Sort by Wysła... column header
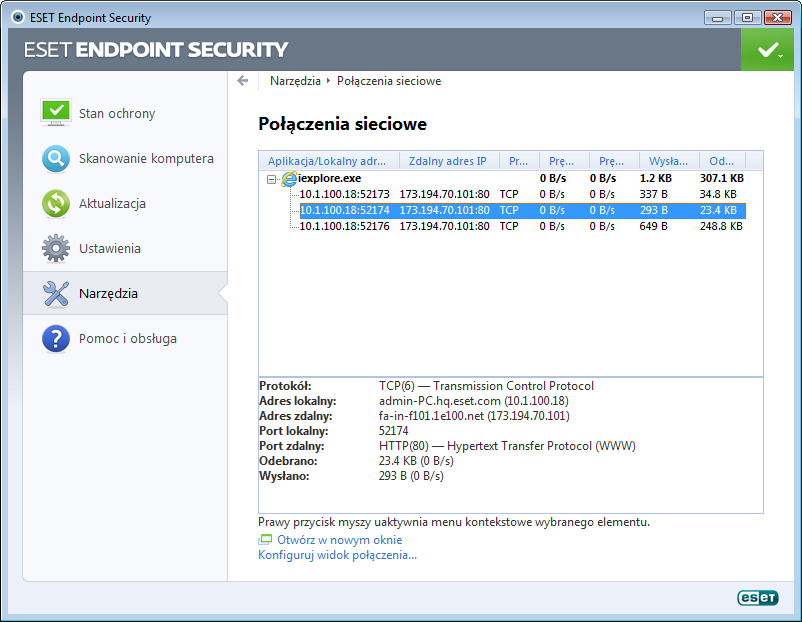802x622 pixels. (x=669, y=161)
